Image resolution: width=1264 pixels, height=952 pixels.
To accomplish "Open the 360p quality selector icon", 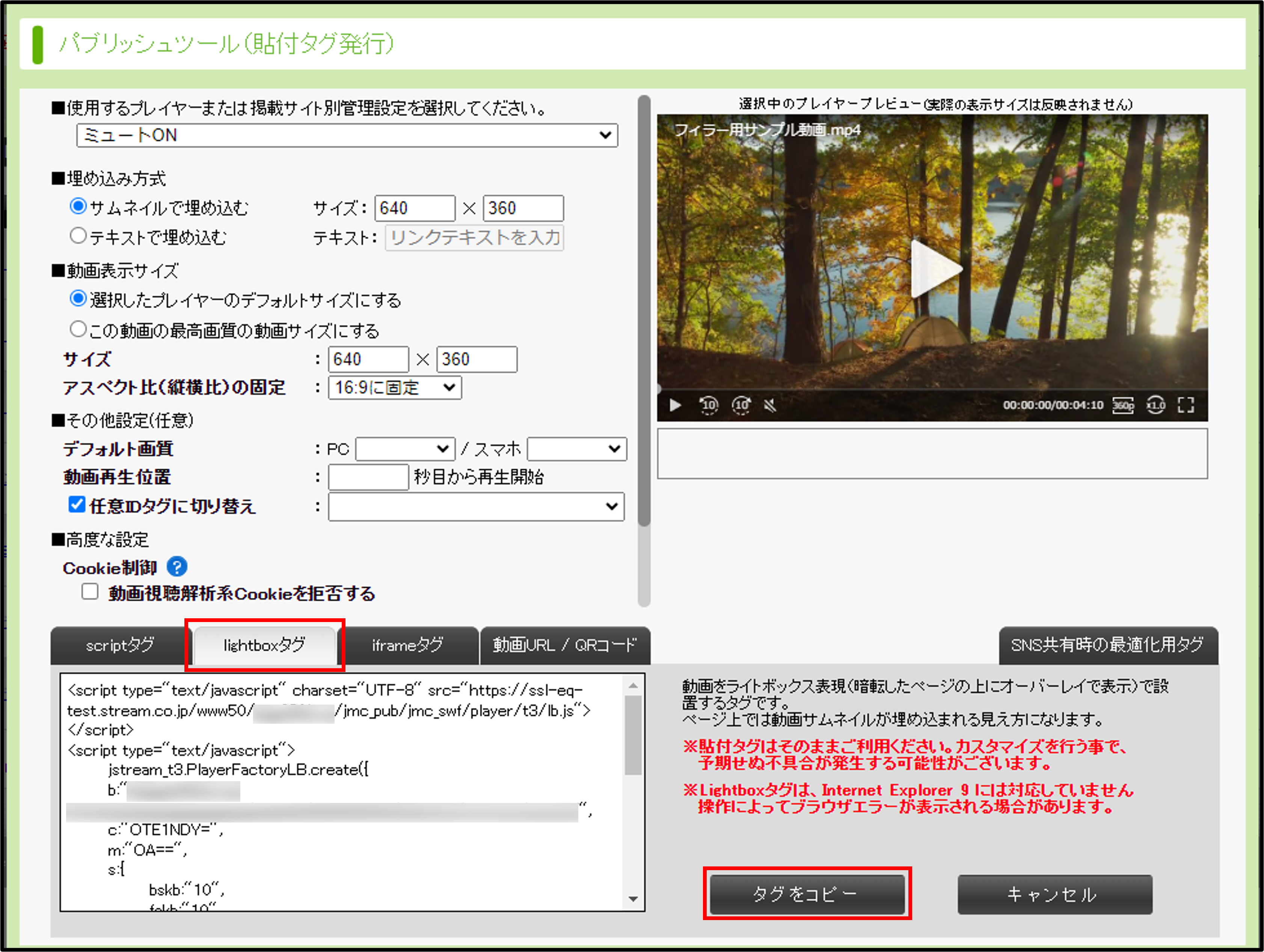I will (x=1123, y=405).
